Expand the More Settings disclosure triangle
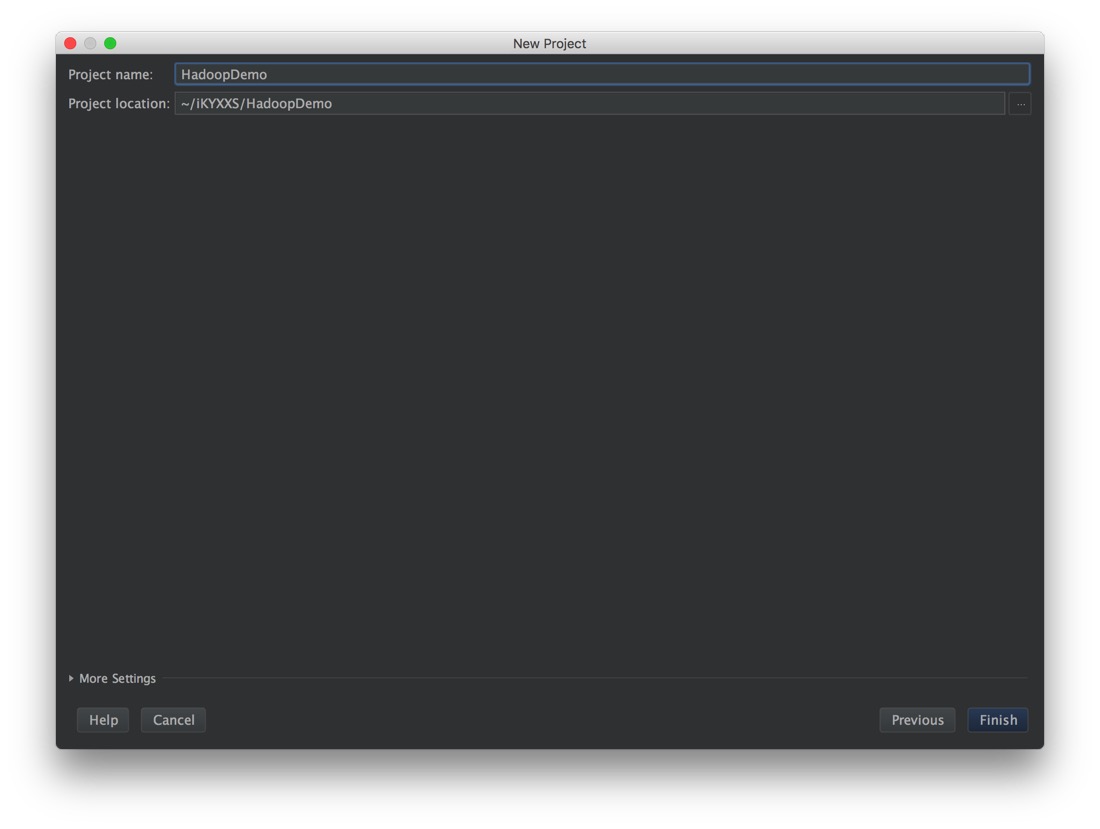Viewport: 1100px width, 829px height. tap(71, 678)
